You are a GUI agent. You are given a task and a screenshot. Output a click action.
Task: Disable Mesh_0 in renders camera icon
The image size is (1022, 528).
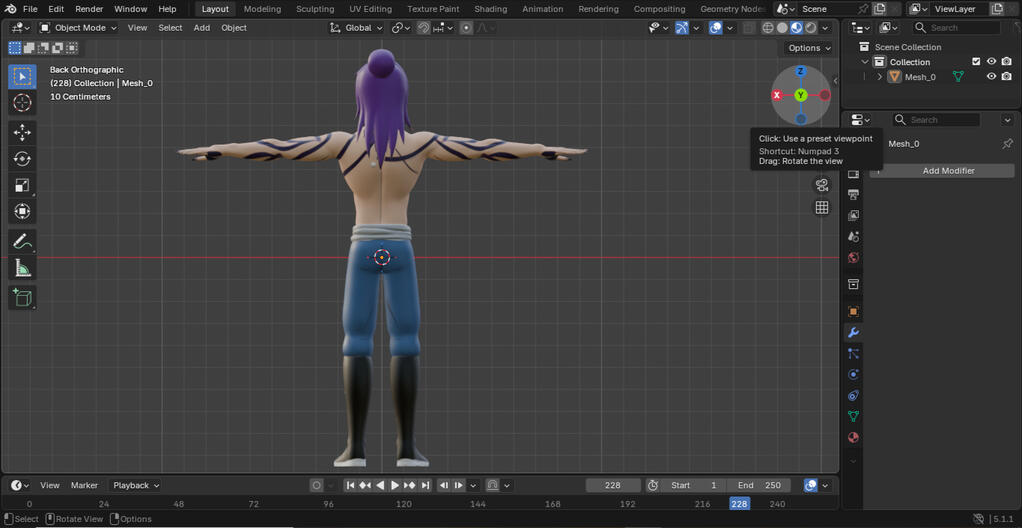coord(1006,76)
